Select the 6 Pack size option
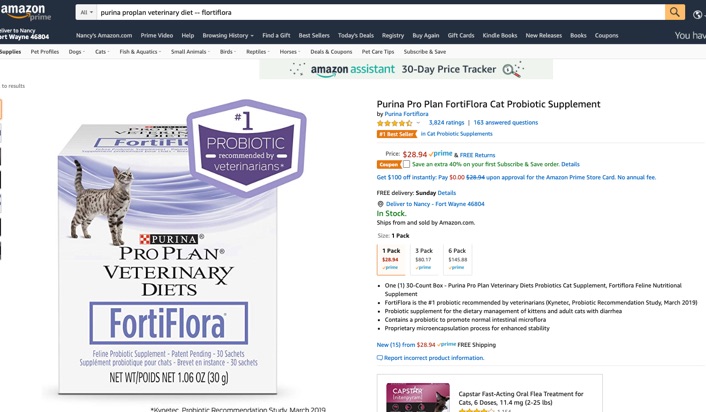This screenshot has width=706, height=412. (457, 259)
